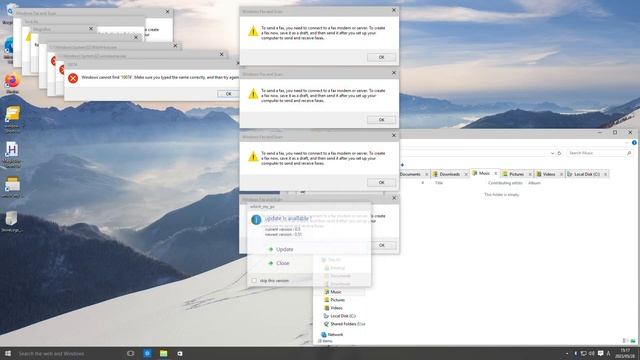
Task: Close the Local Disk (C:) tab with its x
Action: pyautogui.click(x=605, y=174)
